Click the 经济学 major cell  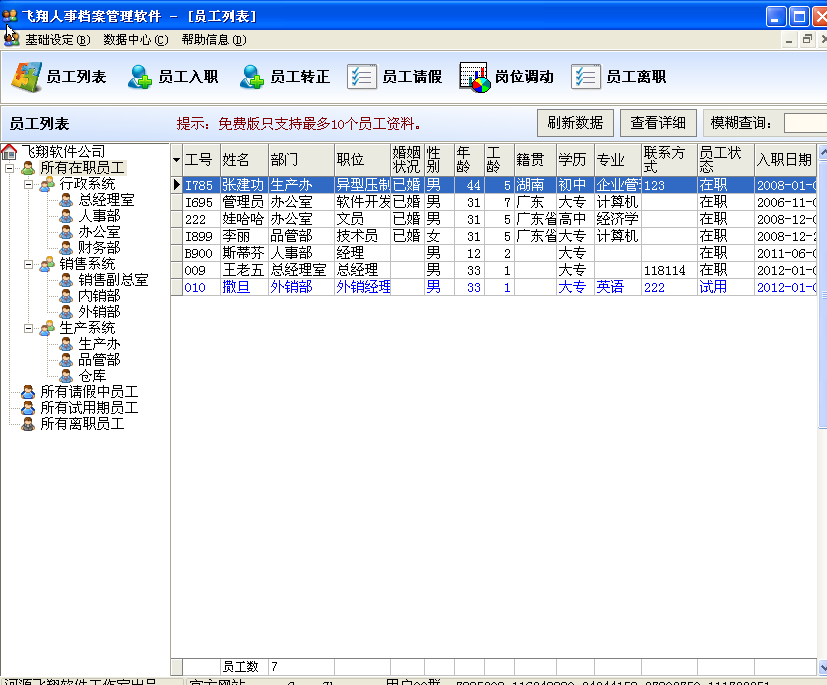coord(618,219)
